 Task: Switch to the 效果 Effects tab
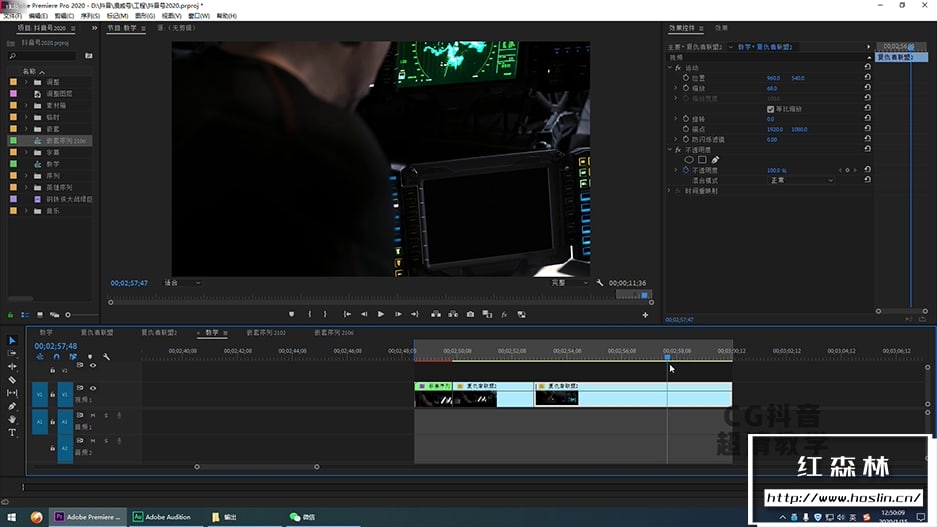point(721,28)
